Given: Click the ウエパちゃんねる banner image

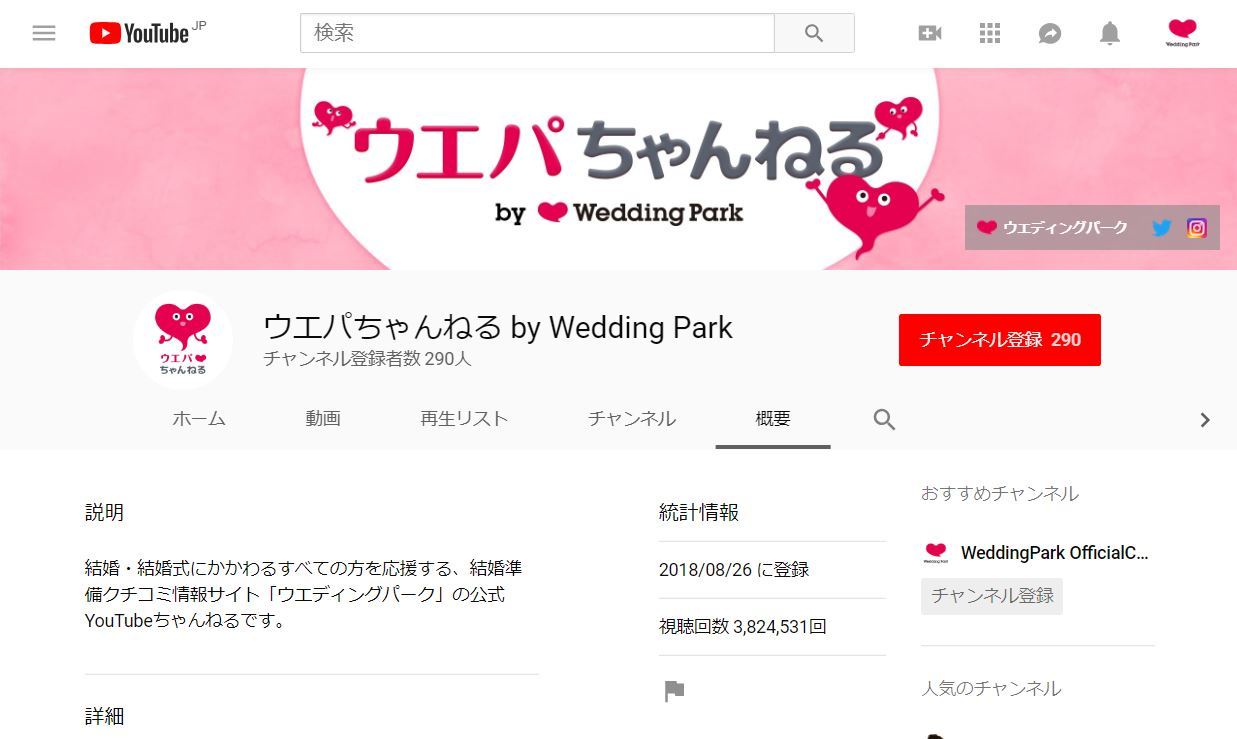Looking at the screenshot, I should coord(618,169).
